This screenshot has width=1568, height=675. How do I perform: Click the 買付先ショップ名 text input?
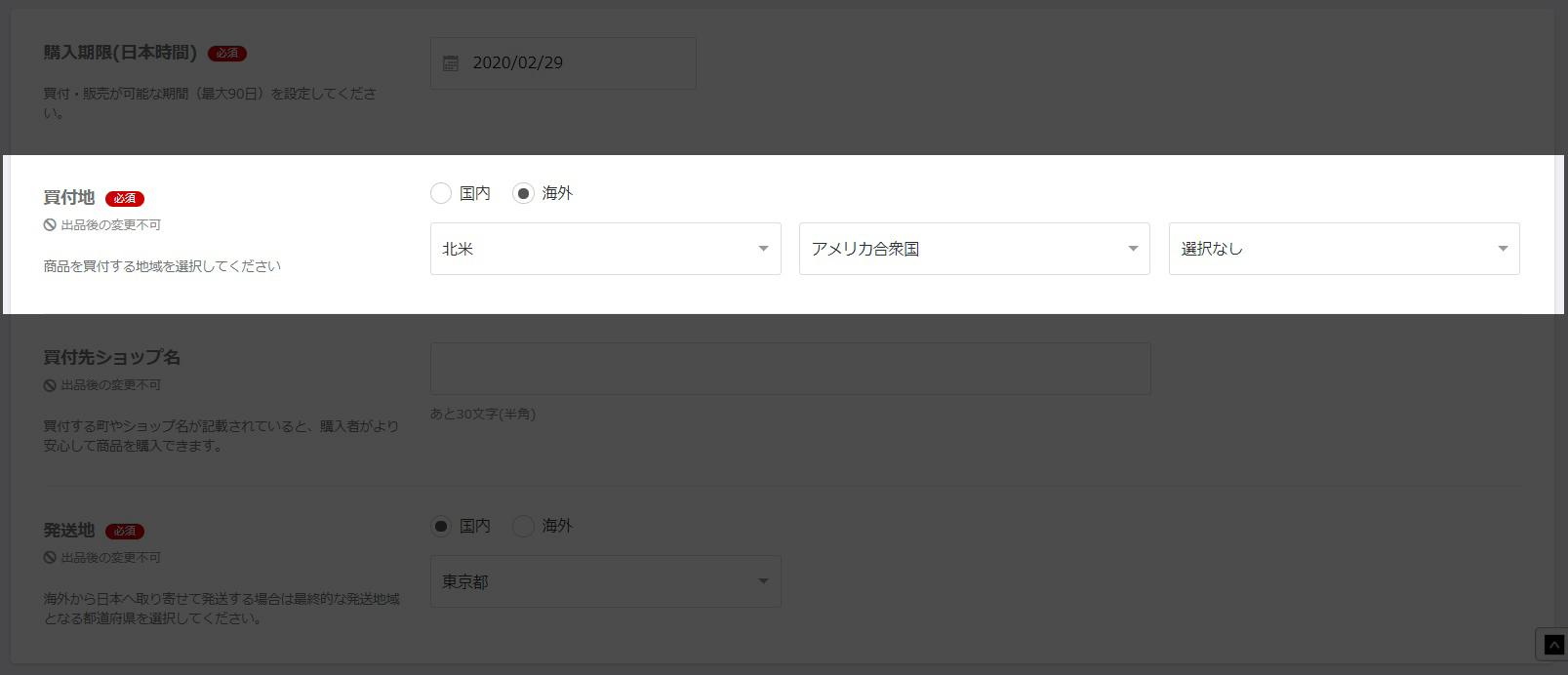[x=790, y=369]
